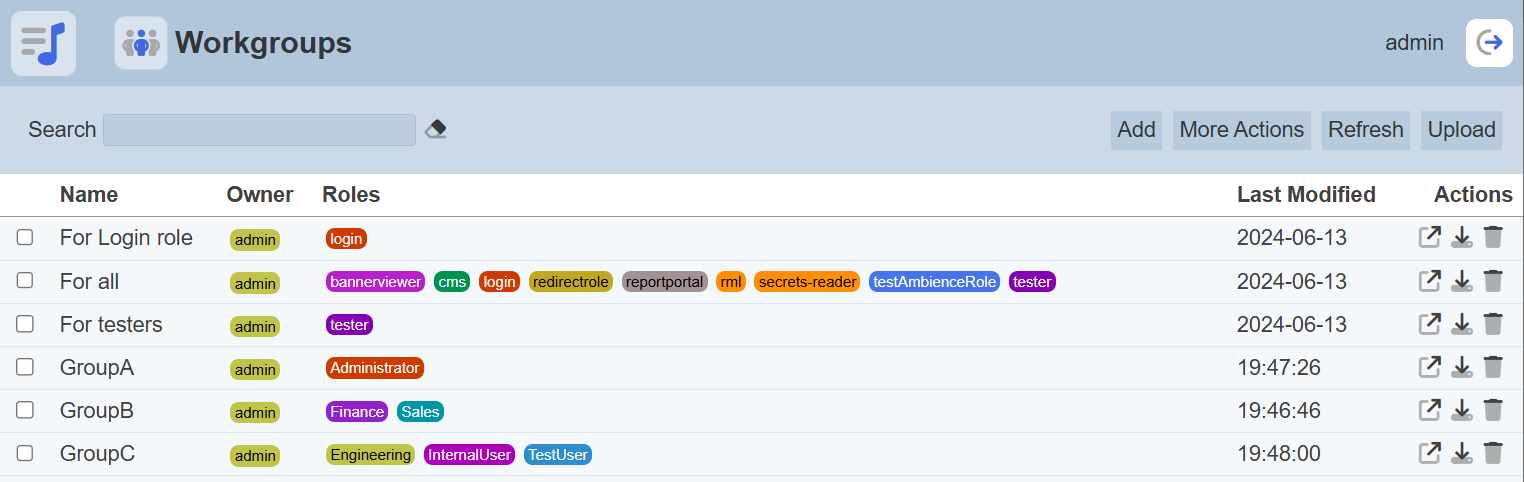Screen dimensions: 1524x482
Task: Click the music playlist app logo
Action: [x=43, y=43]
